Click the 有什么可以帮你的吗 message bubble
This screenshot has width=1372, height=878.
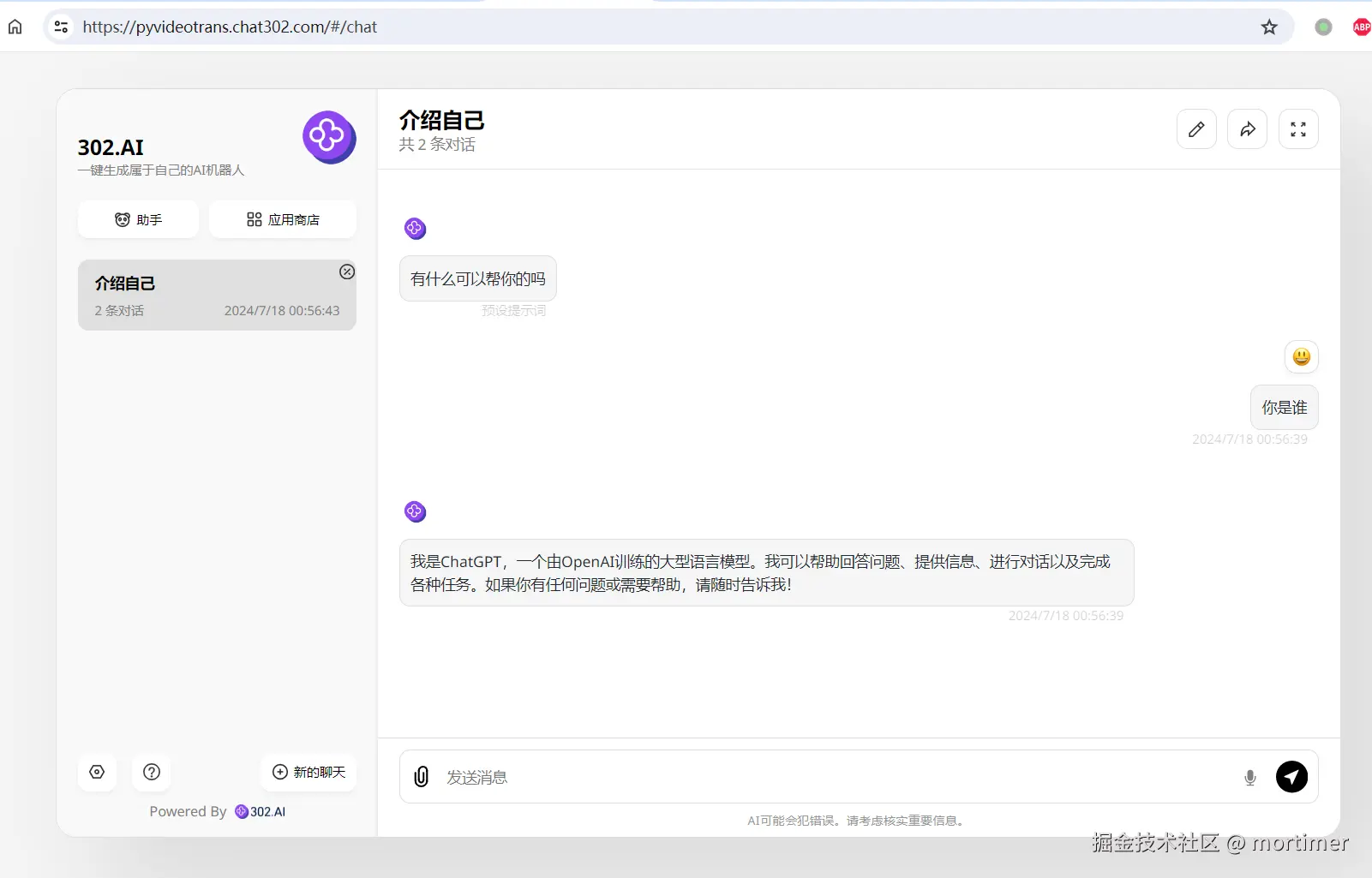[x=478, y=278]
